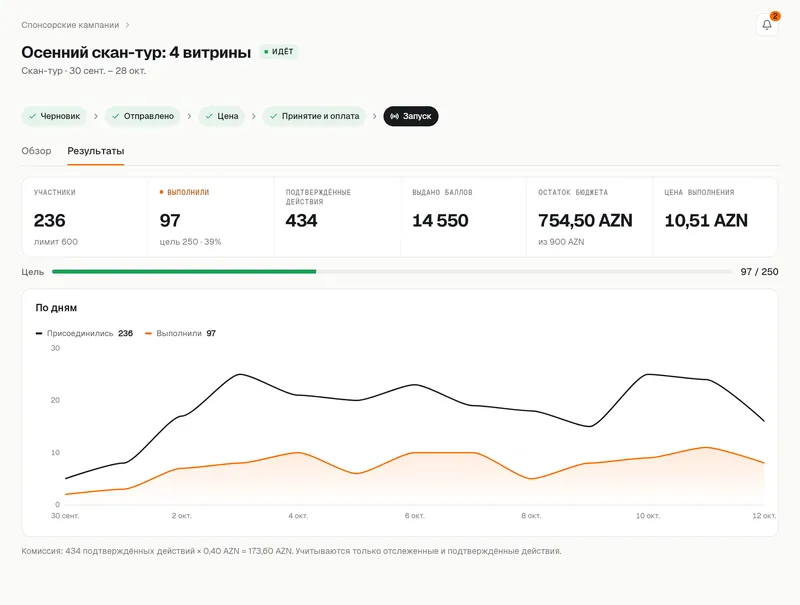The image size is (800, 605).
Task: Select the Выдано баллов metric card
Action: coord(463,217)
